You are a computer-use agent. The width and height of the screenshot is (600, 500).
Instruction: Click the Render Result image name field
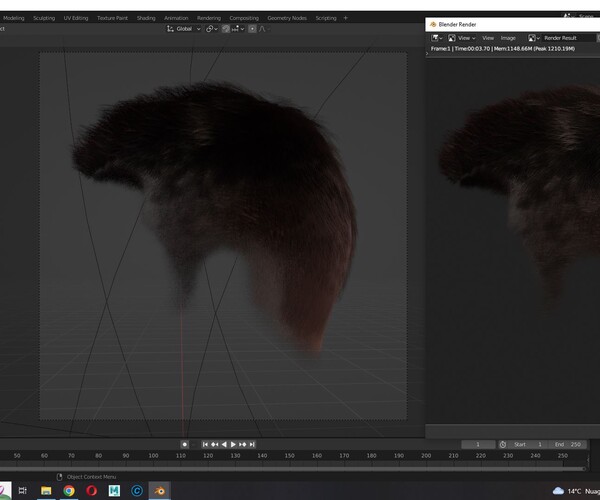click(x=568, y=38)
